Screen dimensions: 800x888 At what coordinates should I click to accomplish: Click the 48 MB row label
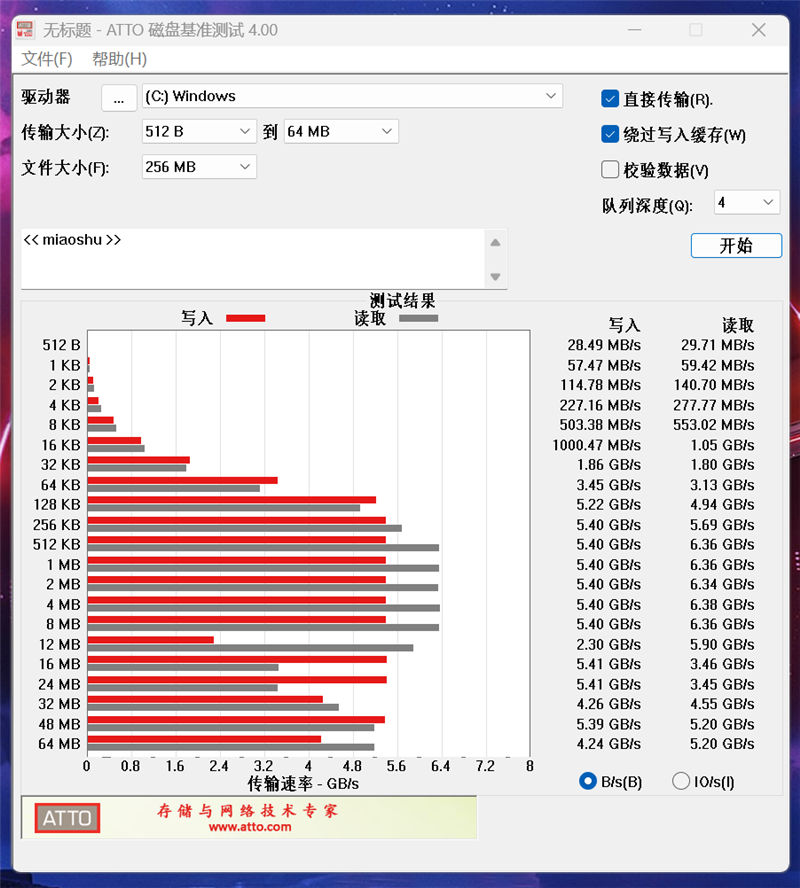59,724
